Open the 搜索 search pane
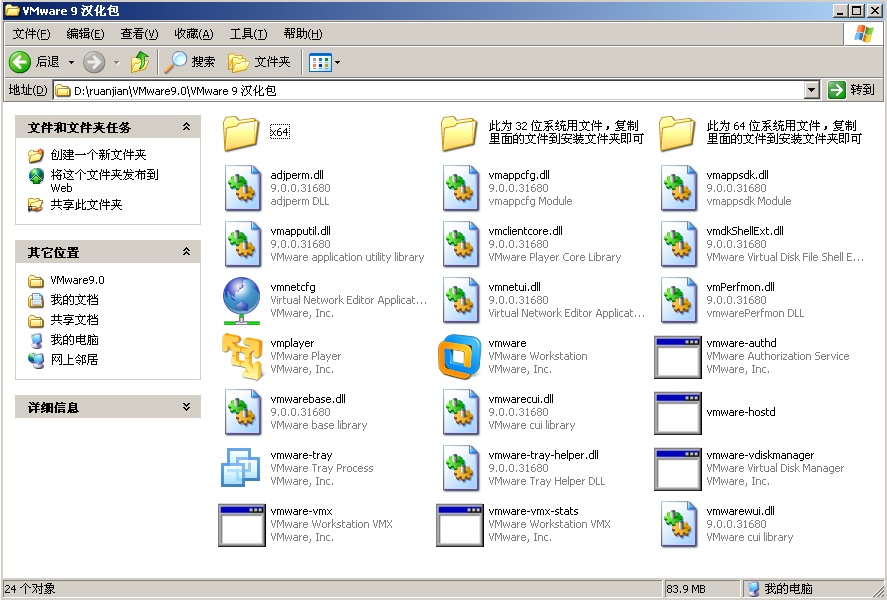887x600 pixels. 190,62
